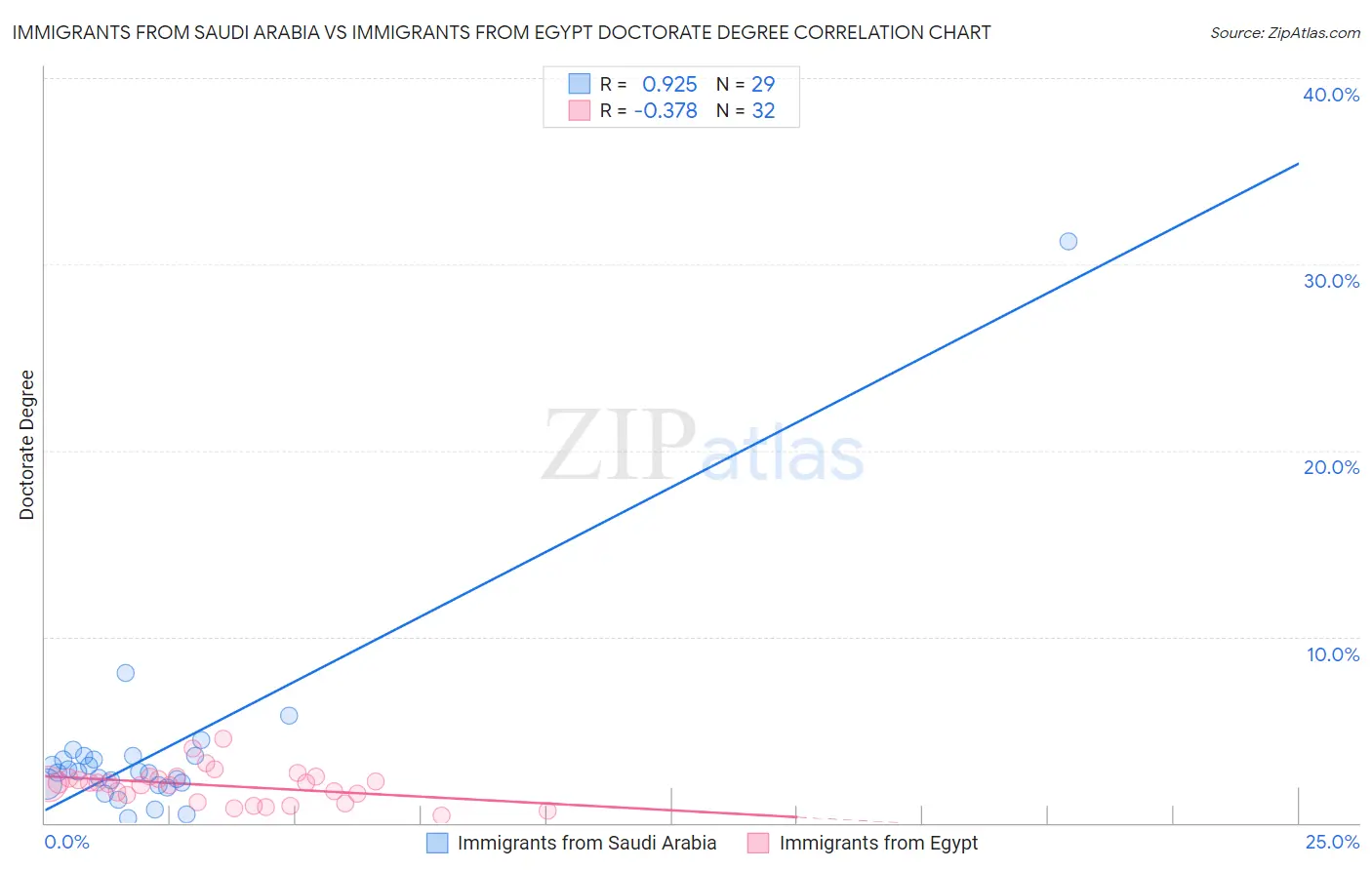This screenshot has height=870, width=1372.
Task: Click the chart title text
Action: (x=501, y=32)
